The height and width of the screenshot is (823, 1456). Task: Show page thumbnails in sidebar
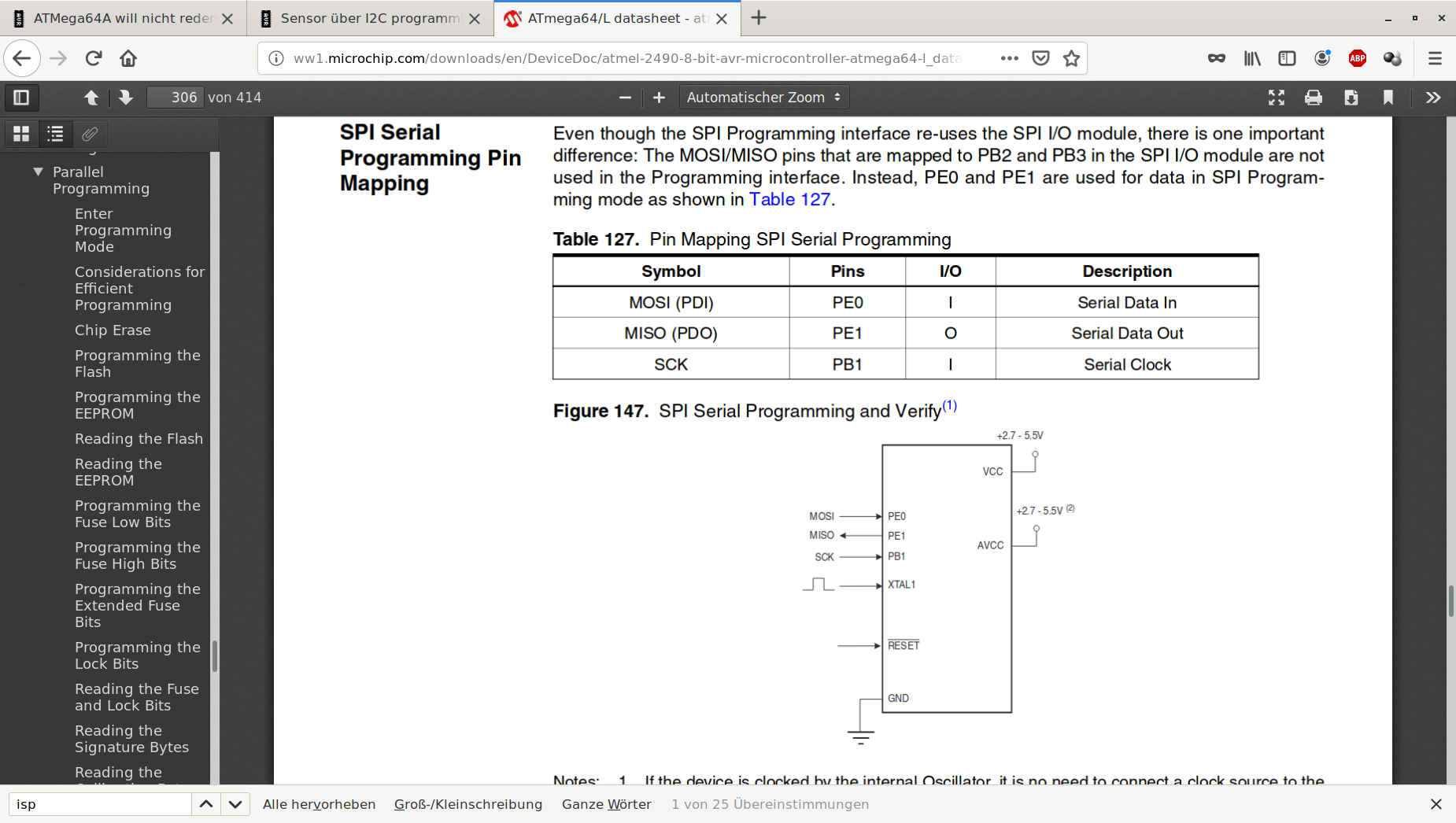click(21, 135)
